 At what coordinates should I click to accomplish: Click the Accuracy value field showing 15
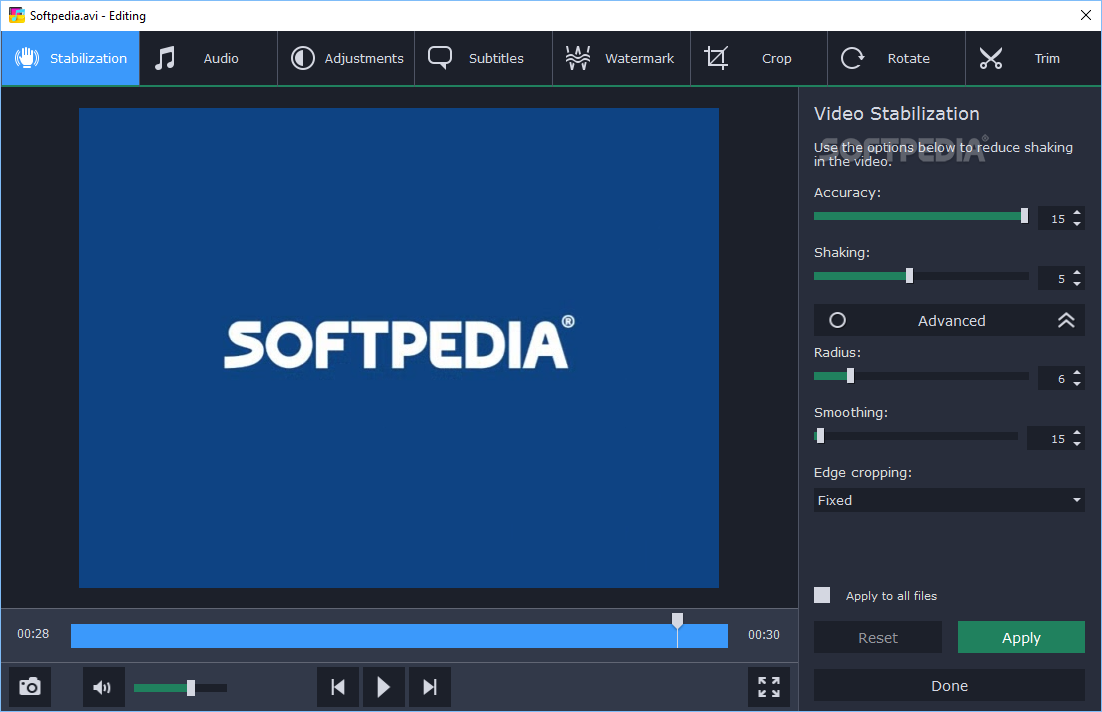[x=1056, y=219]
